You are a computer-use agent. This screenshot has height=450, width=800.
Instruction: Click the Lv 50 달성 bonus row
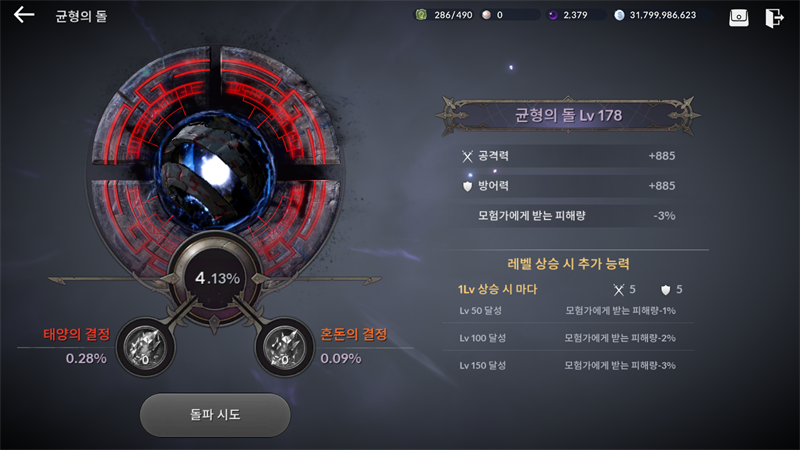coord(568,311)
